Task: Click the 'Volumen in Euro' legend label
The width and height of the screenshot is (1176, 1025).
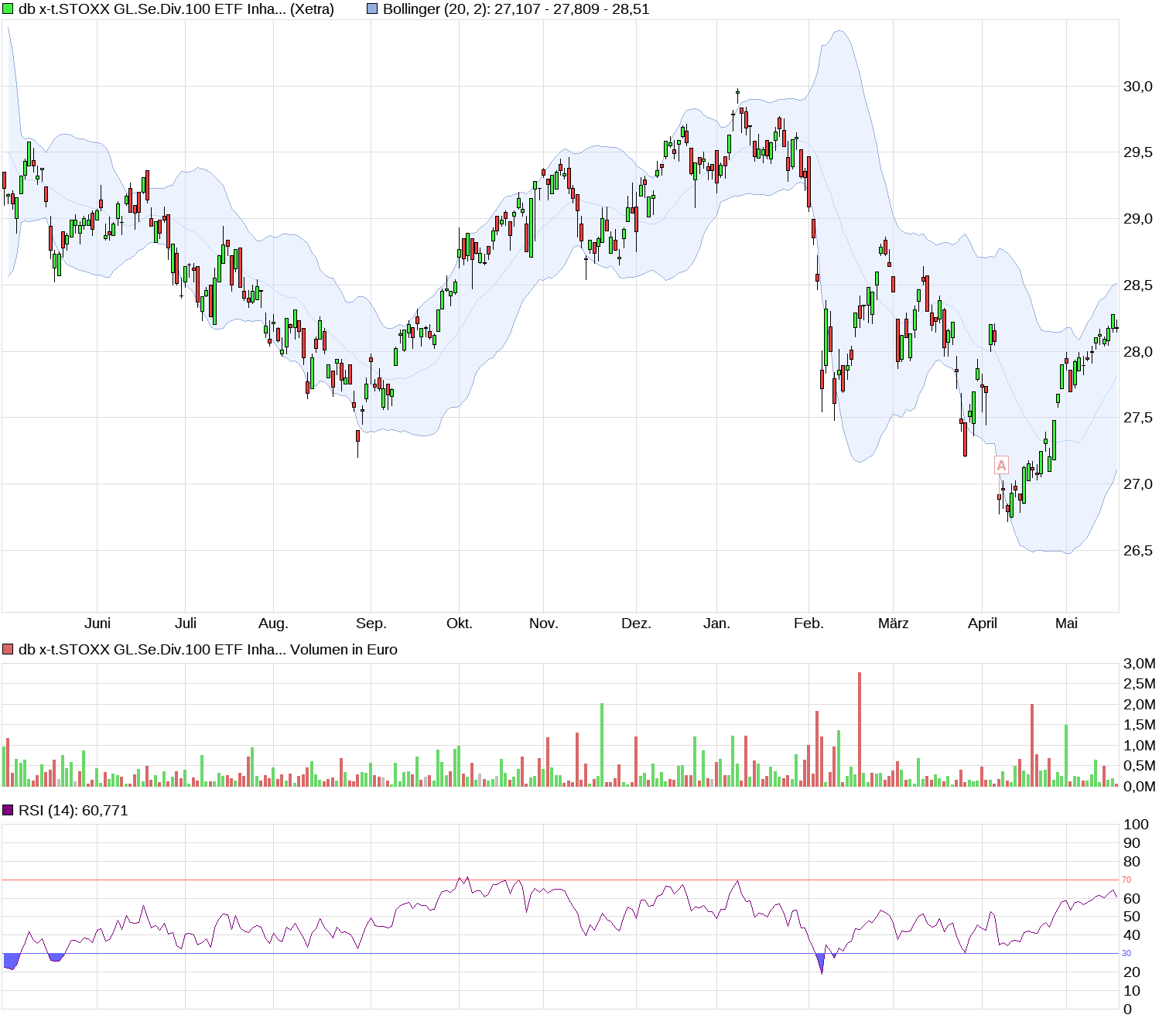Action: (x=344, y=650)
